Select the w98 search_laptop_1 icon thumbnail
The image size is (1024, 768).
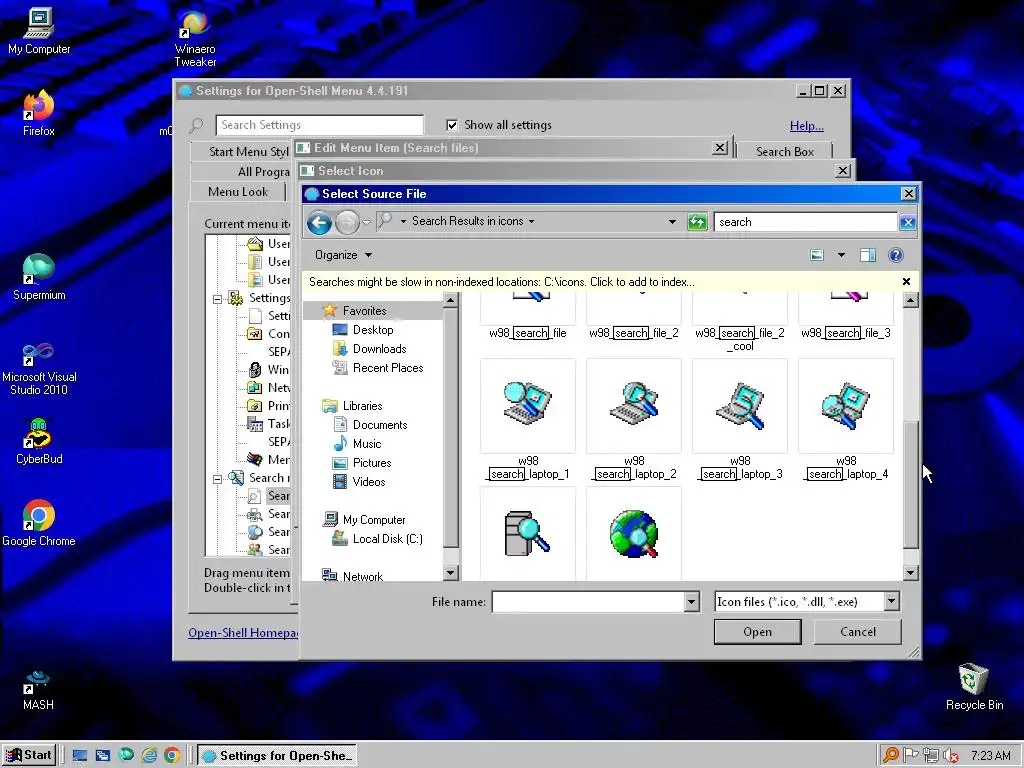point(528,406)
